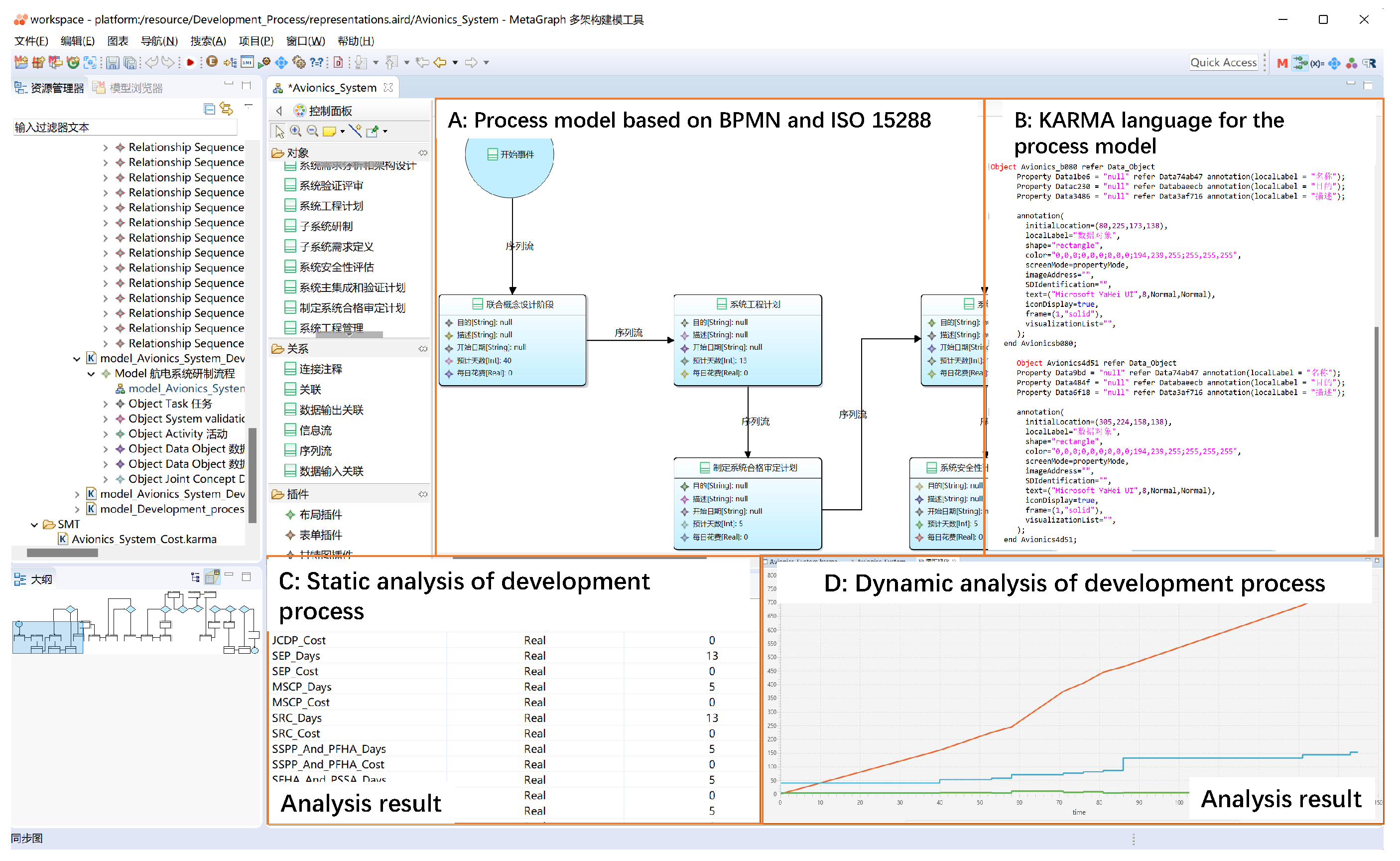
Task: Click the SMT toolbar icon
Action: point(247,62)
